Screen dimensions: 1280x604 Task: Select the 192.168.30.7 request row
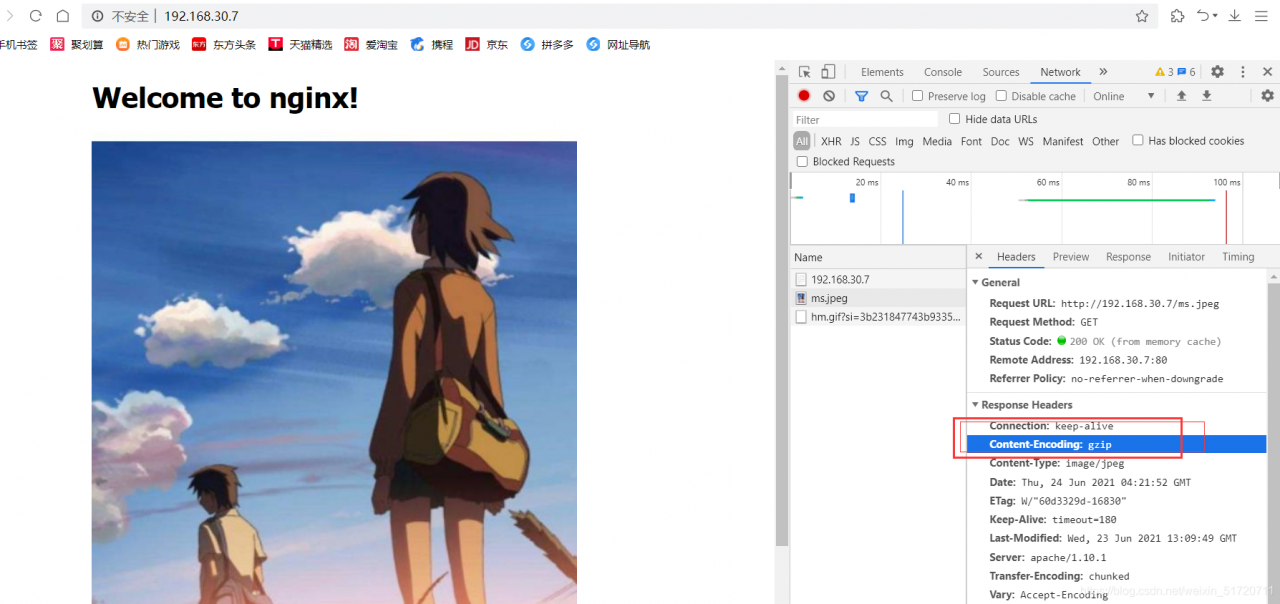pos(878,280)
